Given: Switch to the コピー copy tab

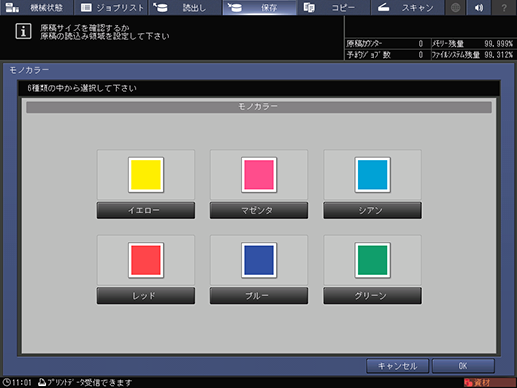Looking at the screenshot, I should [x=333, y=7].
